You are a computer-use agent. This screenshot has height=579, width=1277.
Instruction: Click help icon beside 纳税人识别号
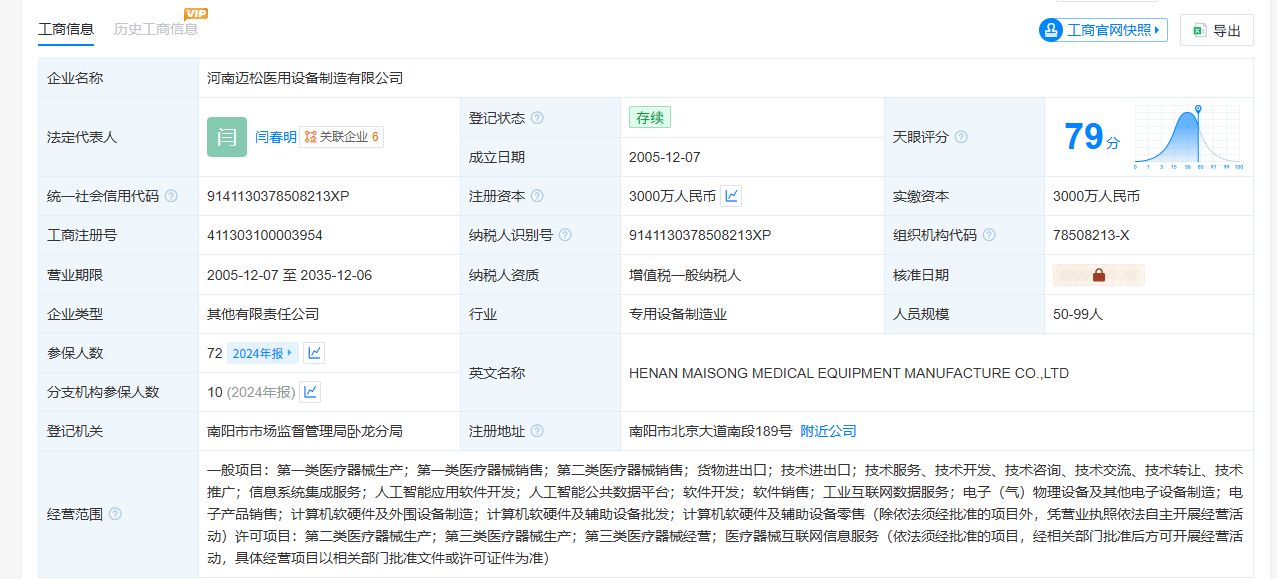click(565, 235)
